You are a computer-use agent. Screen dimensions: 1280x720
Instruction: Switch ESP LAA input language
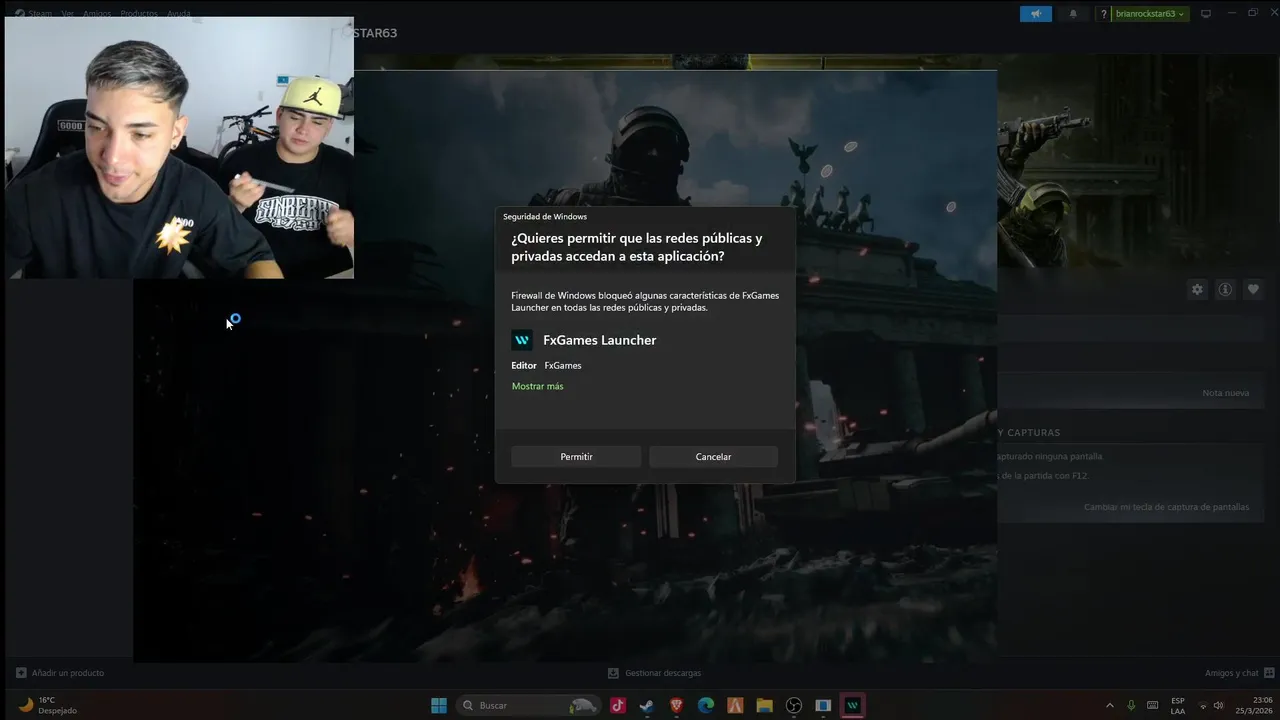(x=1178, y=705)
